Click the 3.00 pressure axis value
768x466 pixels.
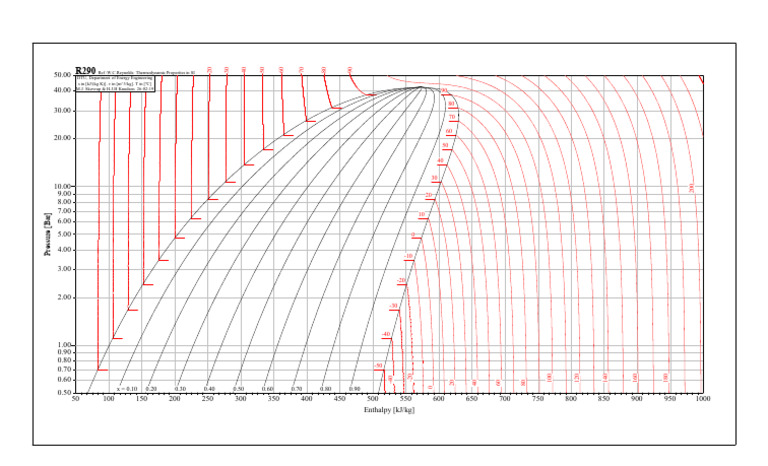coord(64,270)
